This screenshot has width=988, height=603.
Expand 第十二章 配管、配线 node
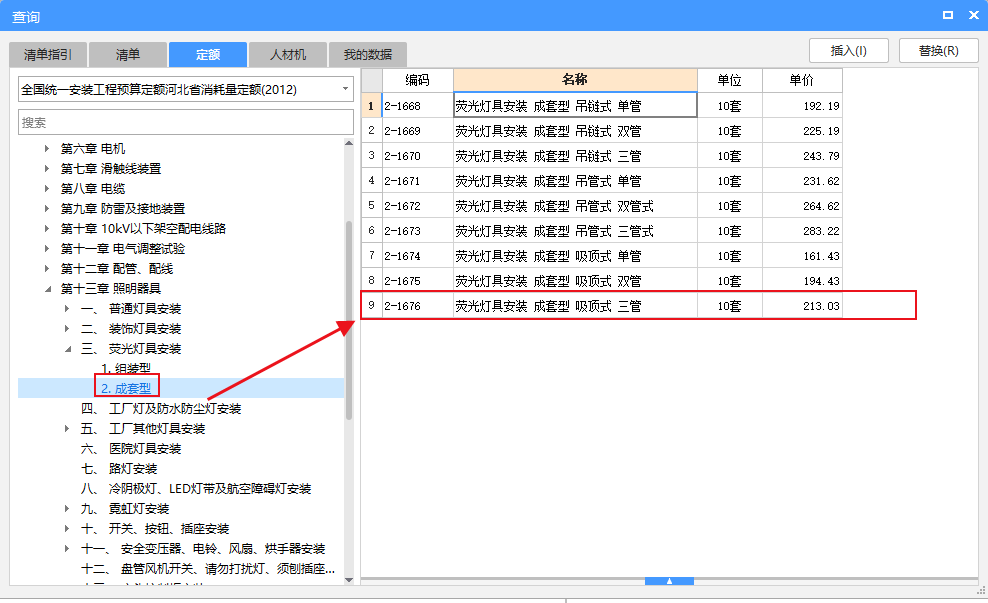coord(47,268)
